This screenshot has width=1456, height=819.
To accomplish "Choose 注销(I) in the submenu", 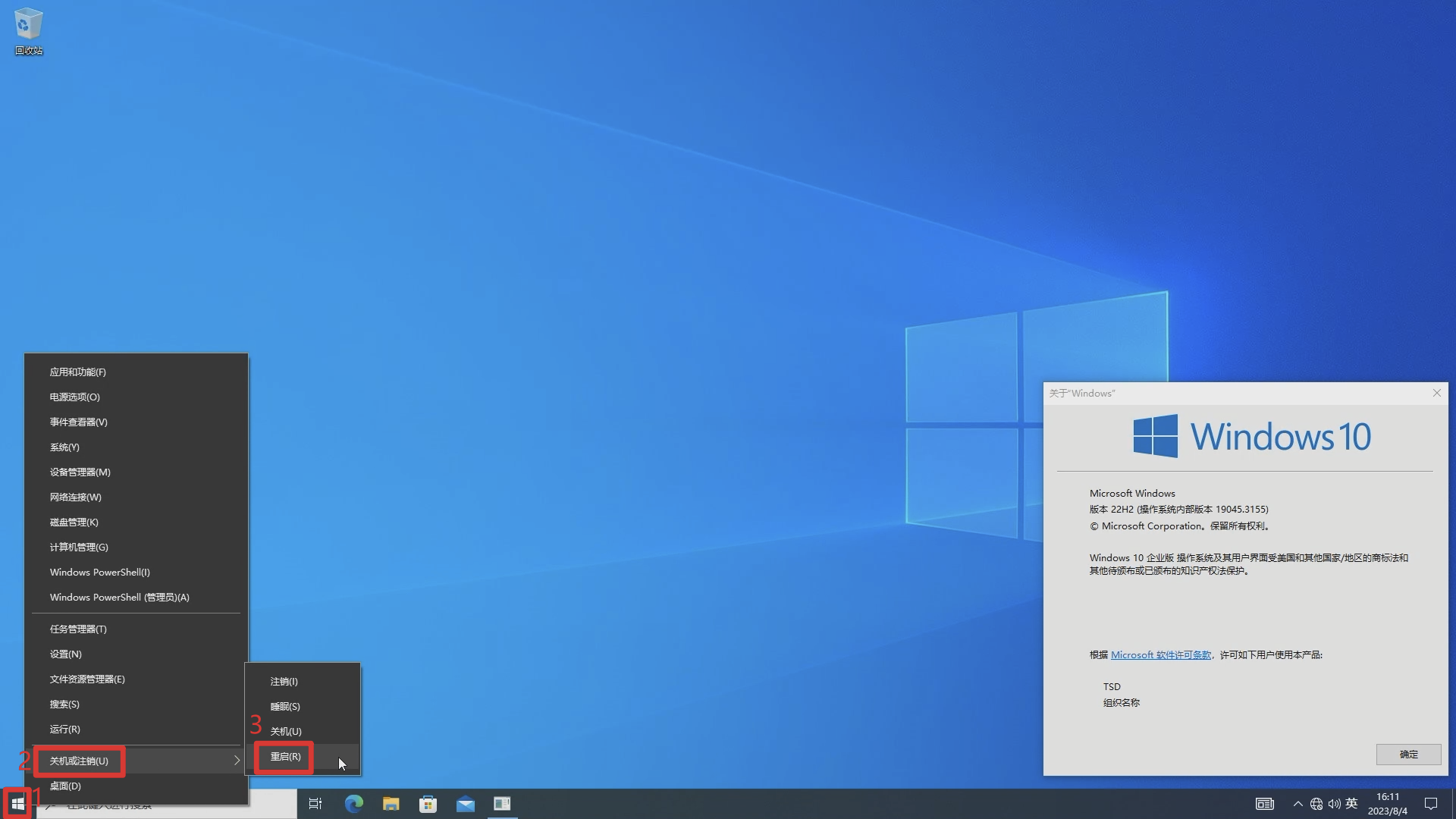I will (303, 682).
